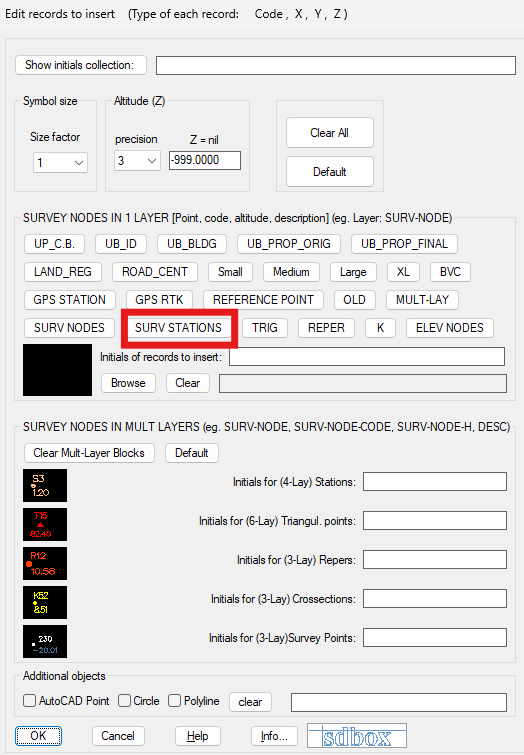This screenshot has height=755, width=524.
Task: Select the BVC button
Action: (x=450, y=272)
